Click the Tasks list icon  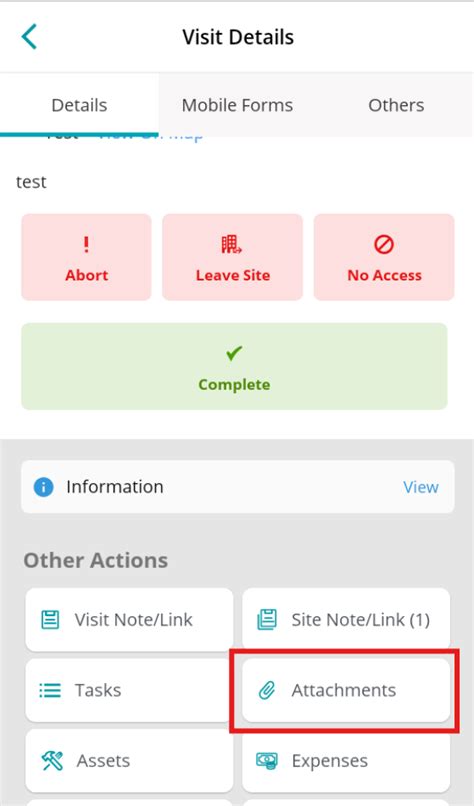[x=50, y=690]
